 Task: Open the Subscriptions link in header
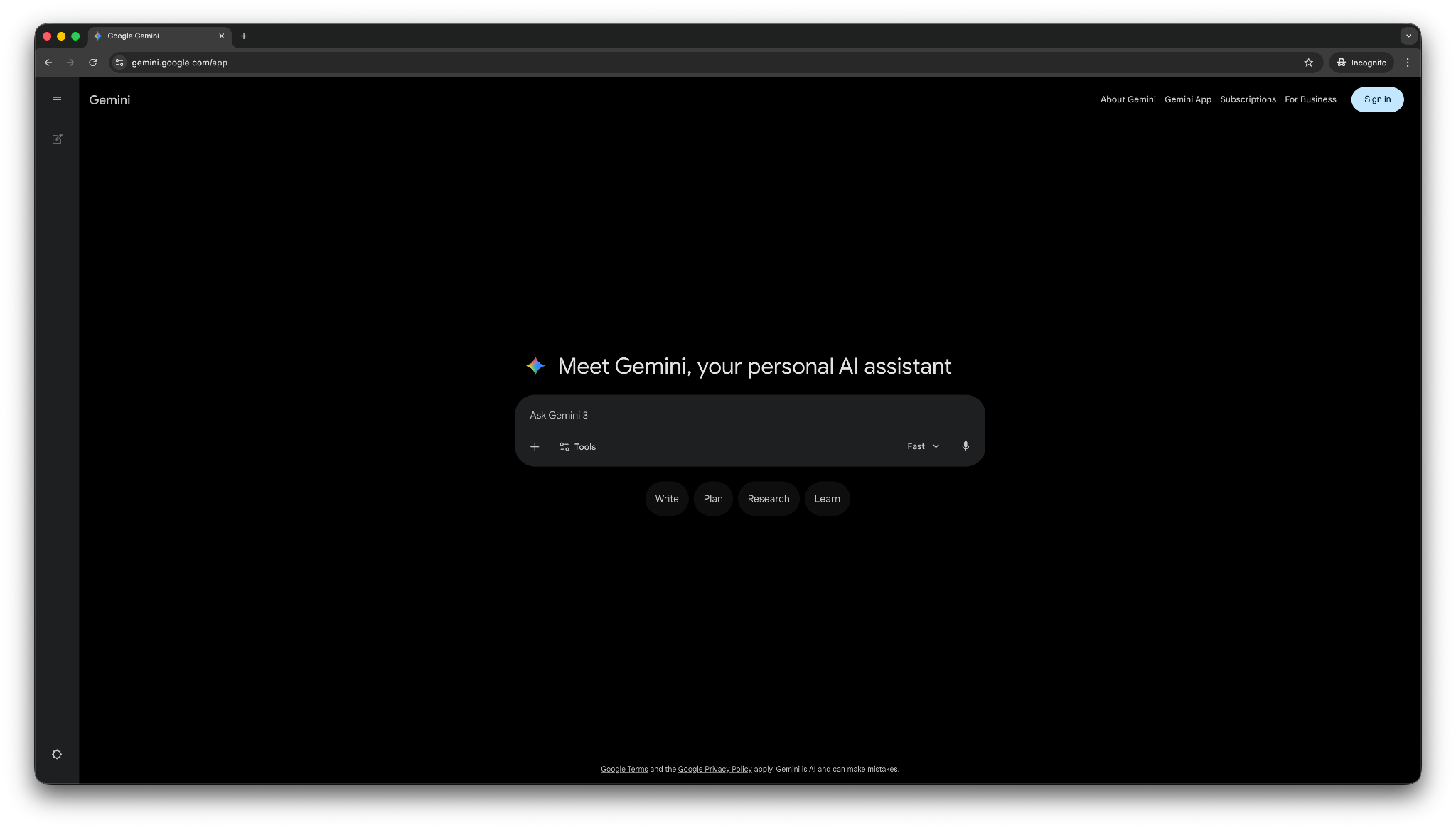coord(1248,99)
